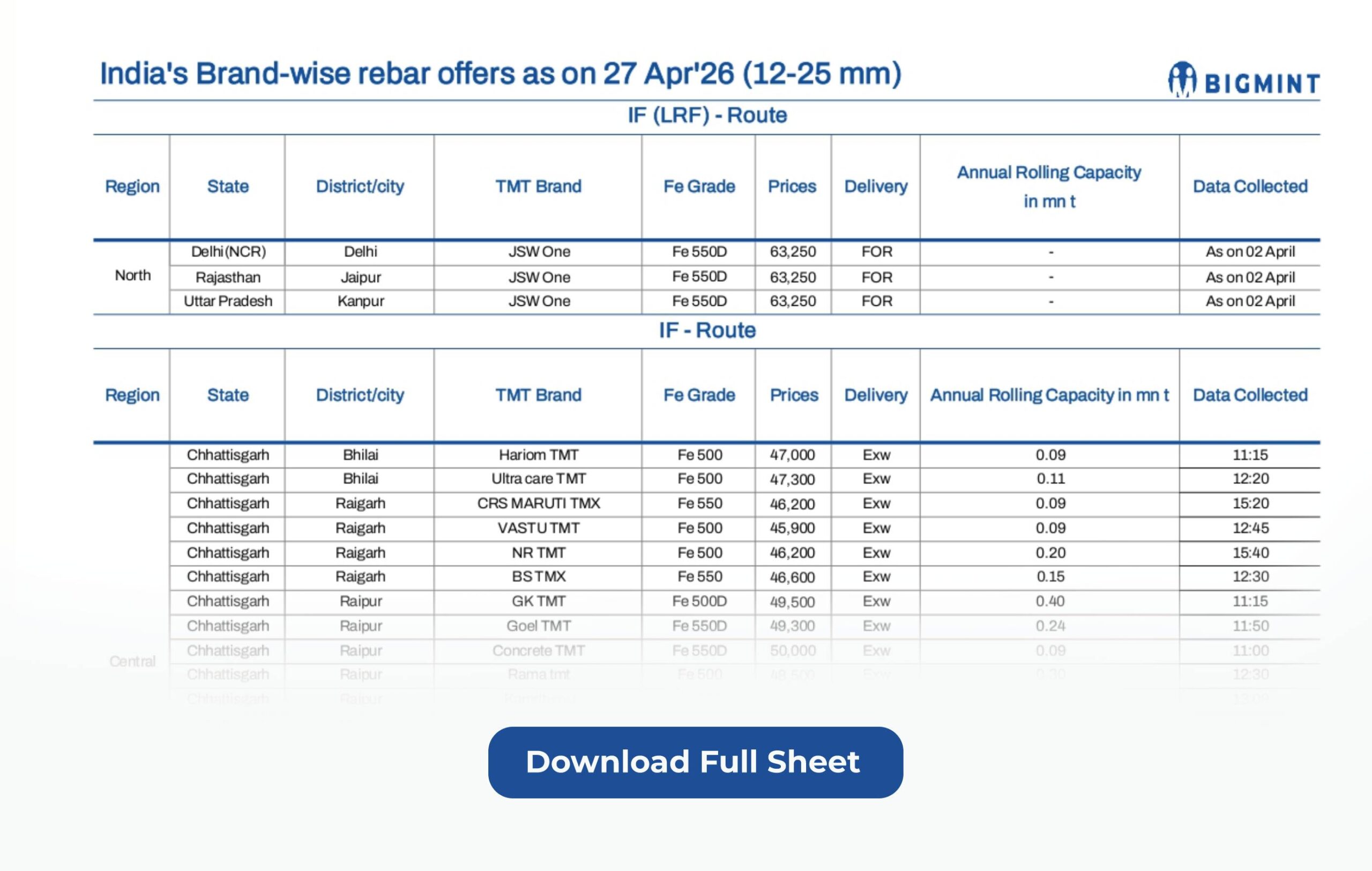Select the IF - Route section heading
Screen dimensions: 1372x871
707,331
